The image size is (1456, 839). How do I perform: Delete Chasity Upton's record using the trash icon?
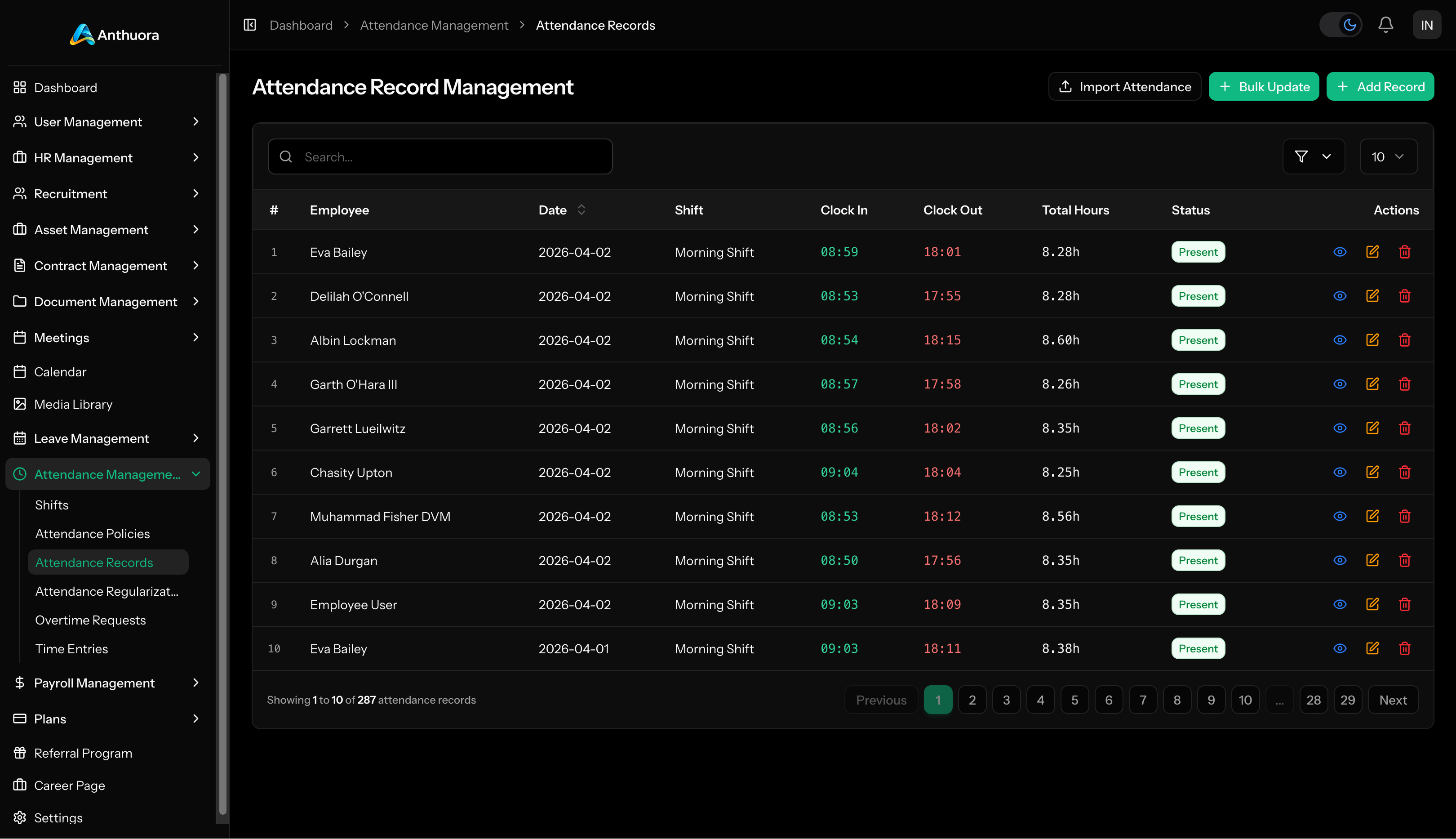pos(1405,472)
